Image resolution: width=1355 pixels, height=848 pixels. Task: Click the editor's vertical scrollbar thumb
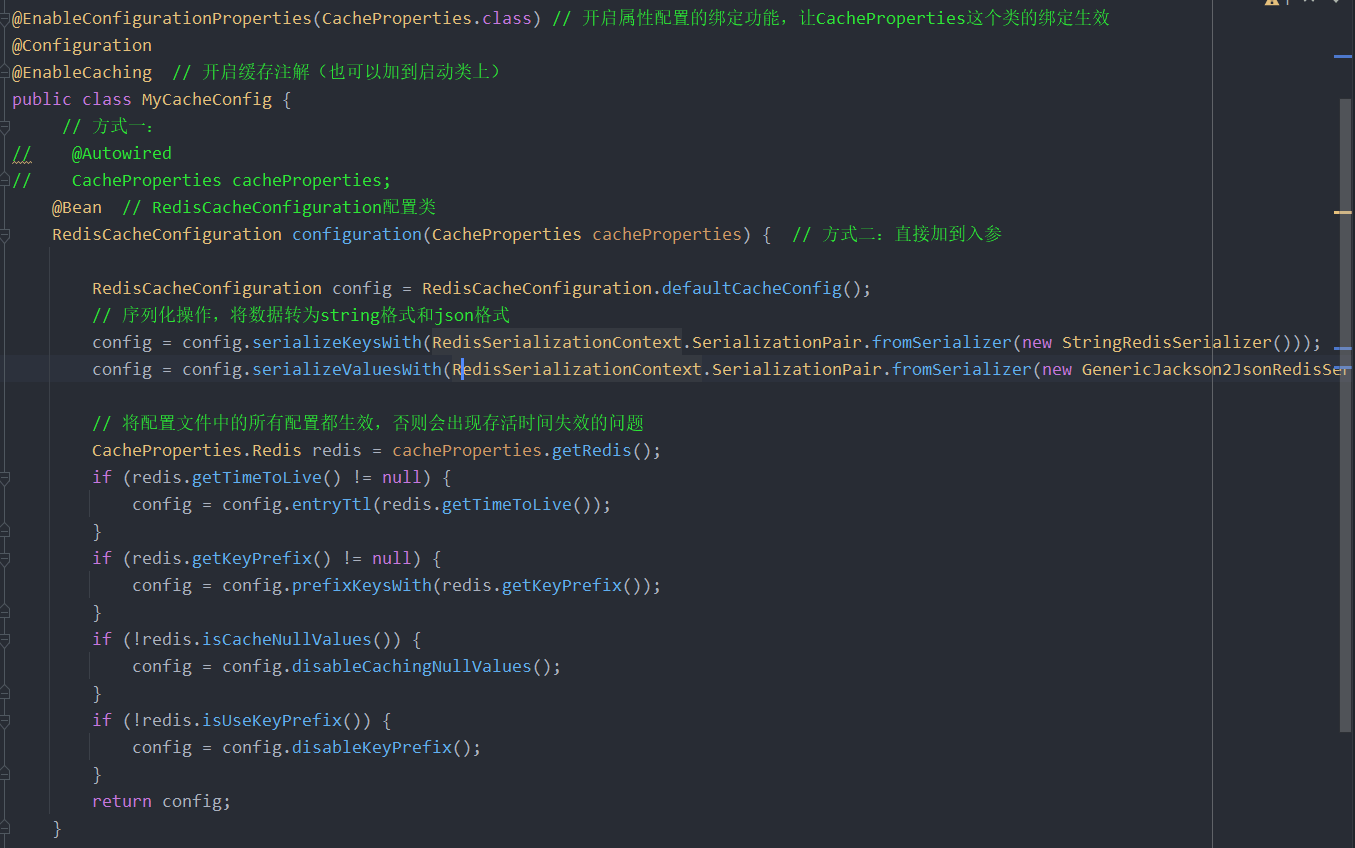click(1345, 415)
